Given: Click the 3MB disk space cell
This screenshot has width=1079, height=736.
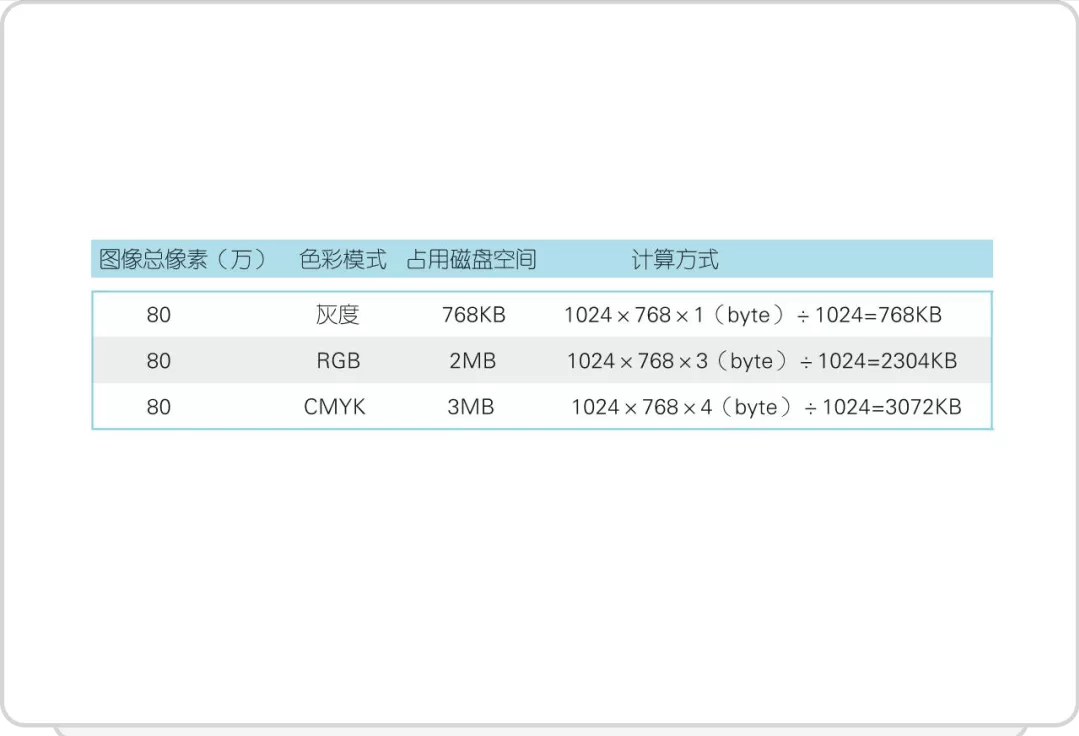Looking at the screenshot, I should click(471, 407).
